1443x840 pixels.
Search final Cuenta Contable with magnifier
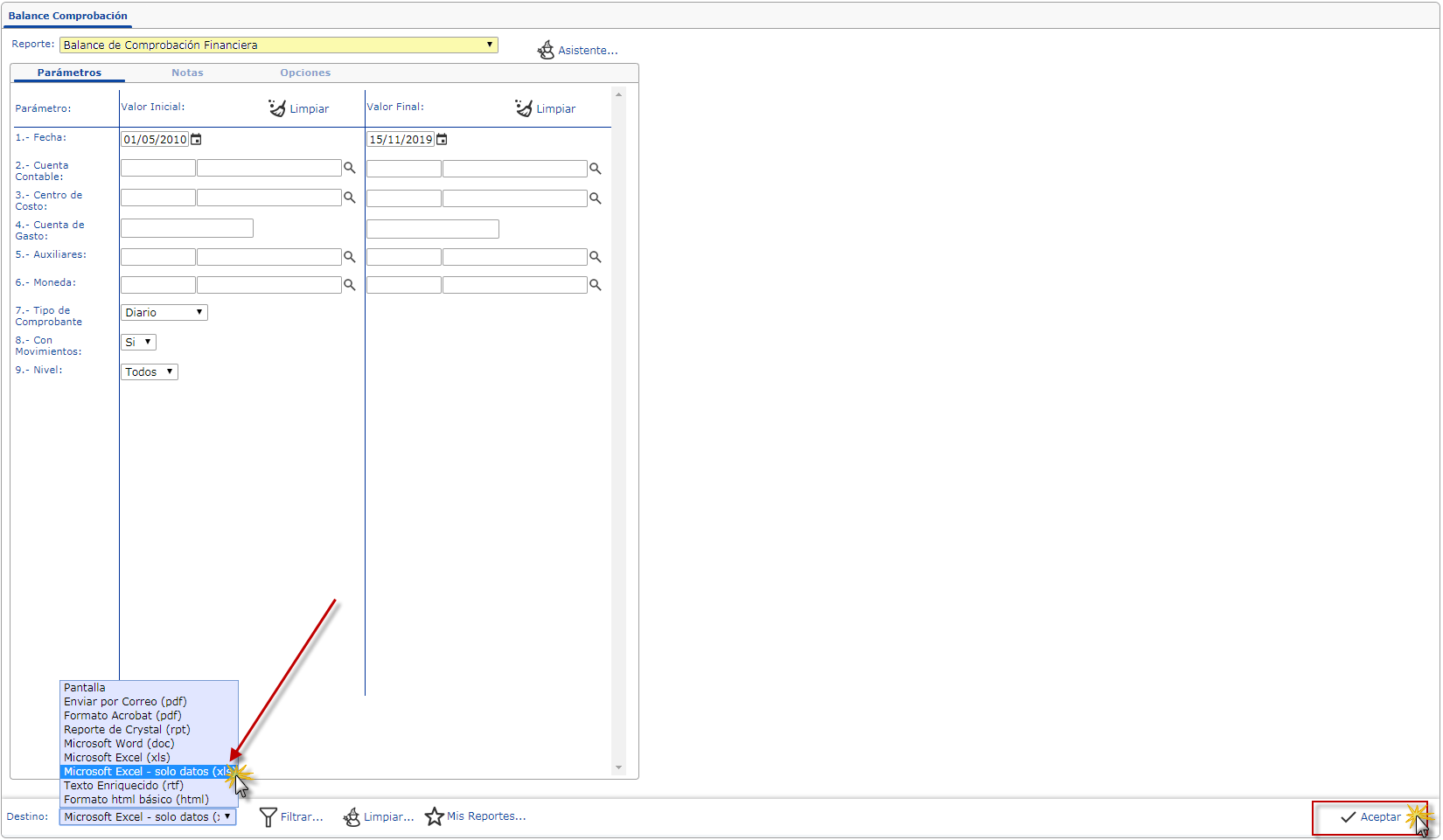pyautogui.click(x=596, y=168)
